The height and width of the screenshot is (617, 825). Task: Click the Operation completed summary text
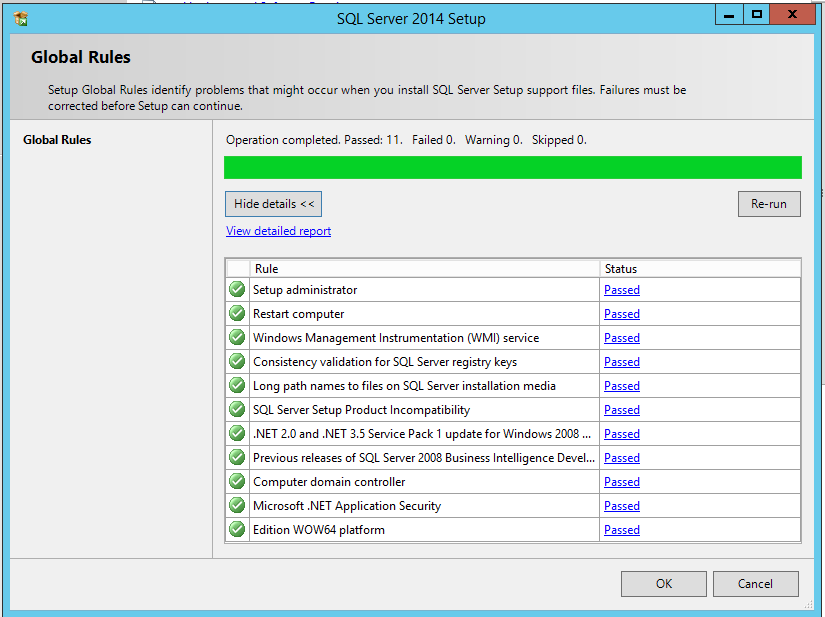pos(406,140)
